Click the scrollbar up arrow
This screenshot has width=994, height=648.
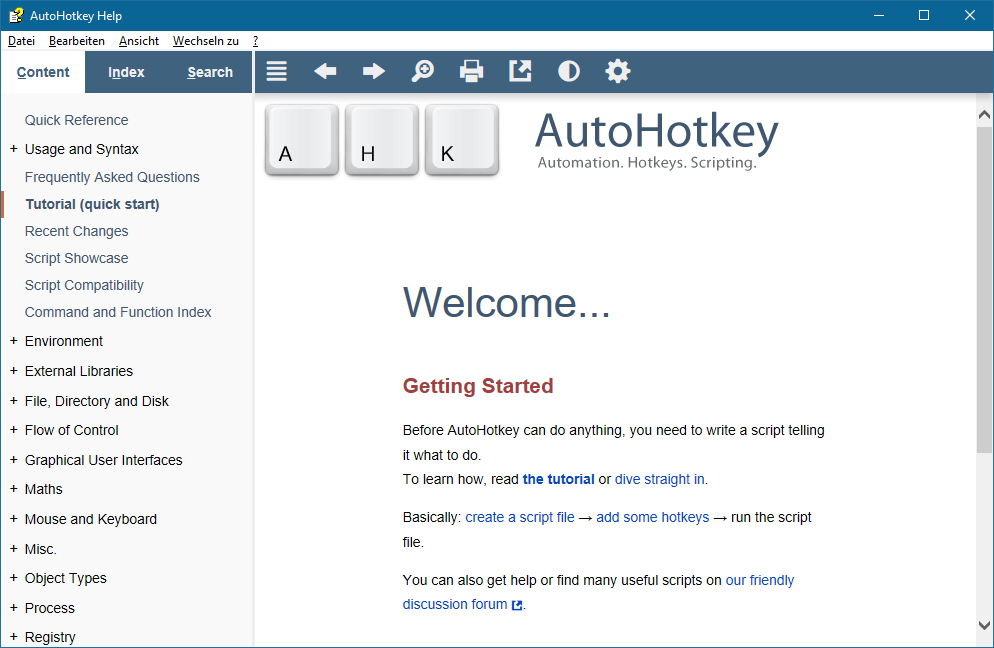(984, 115)
